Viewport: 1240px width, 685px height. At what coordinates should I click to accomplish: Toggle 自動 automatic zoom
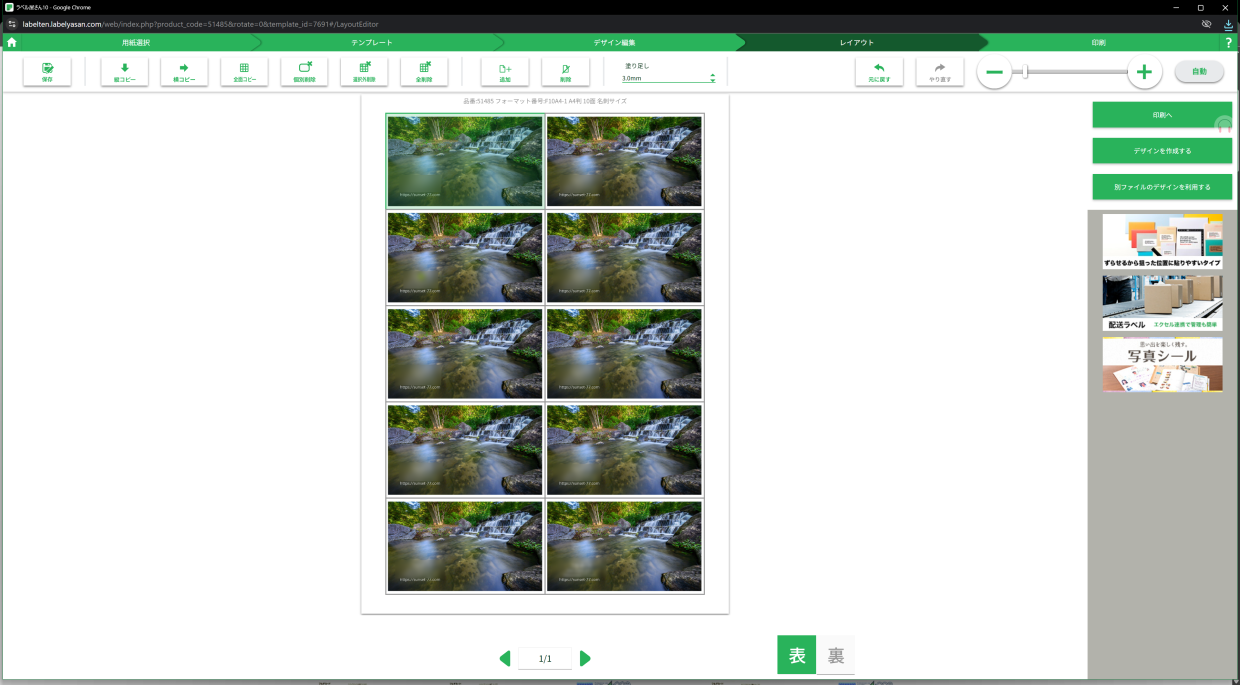point(1199,71)
